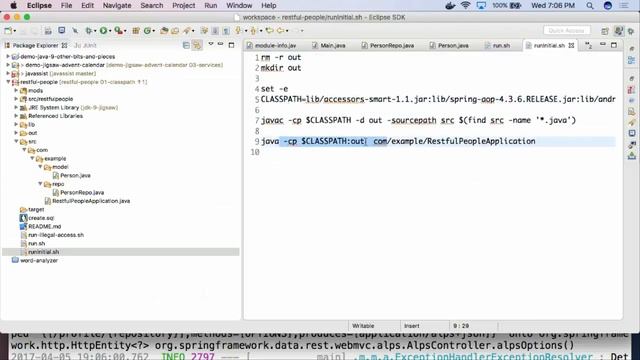
Task: Click the Previous Annotation toolbar icon
Action: (x=253, y=30)
